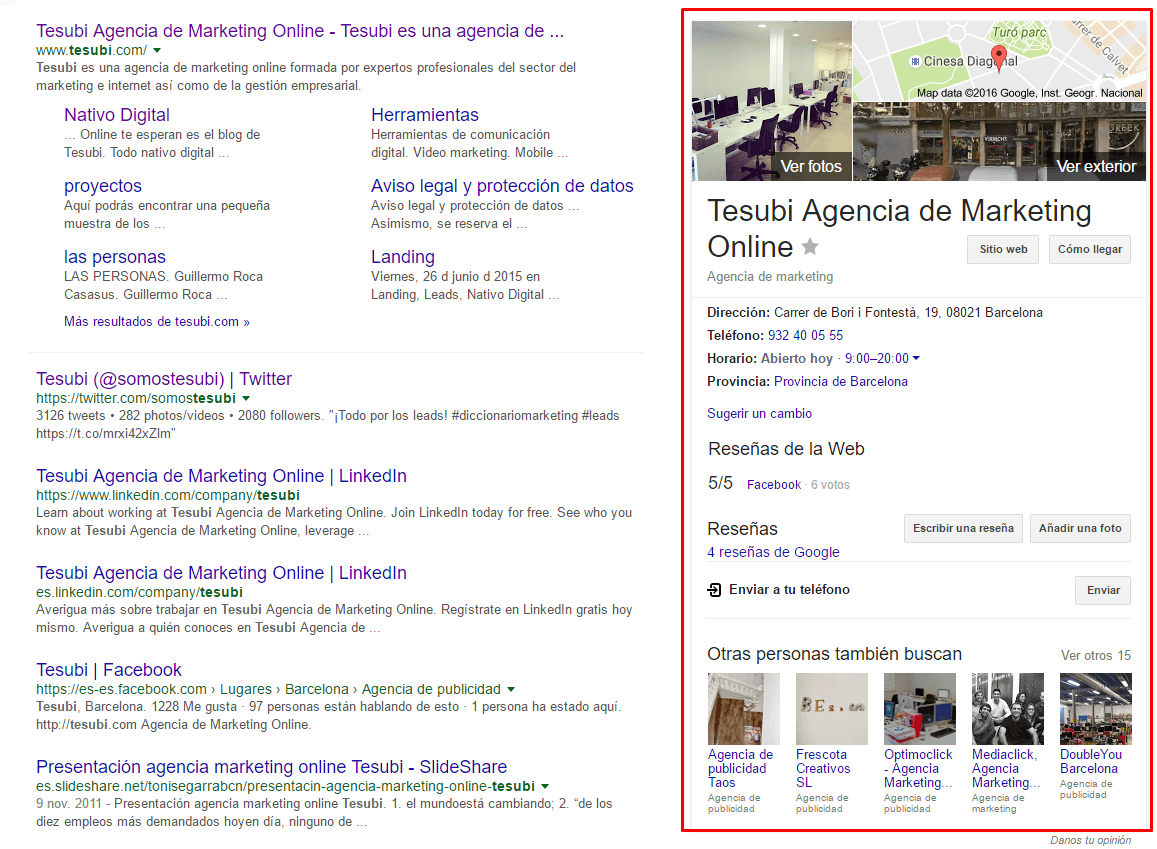Screen dimensions: 1157x849
Task: Expand the Horario 9:00–20:00 hours dropdown
Action: 916,358
